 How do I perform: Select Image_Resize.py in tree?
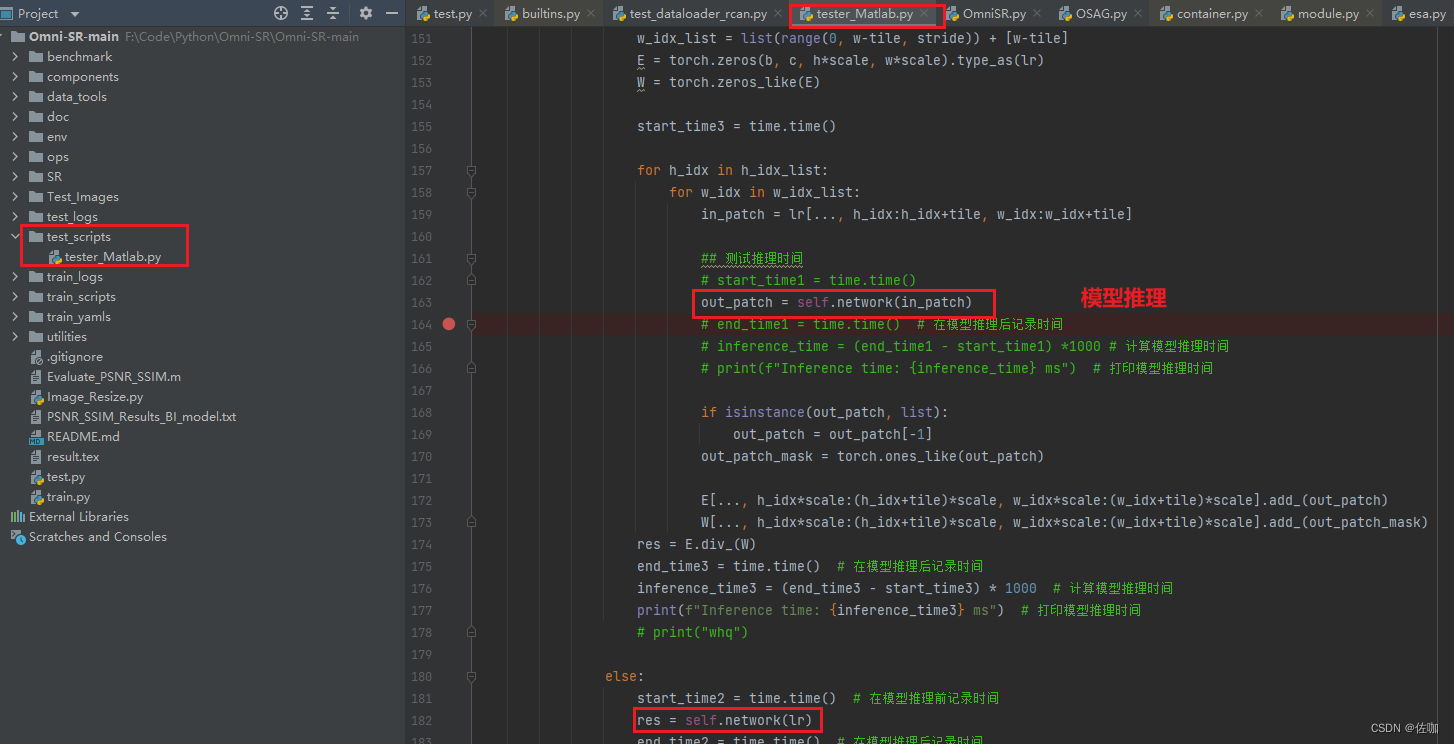86,397
